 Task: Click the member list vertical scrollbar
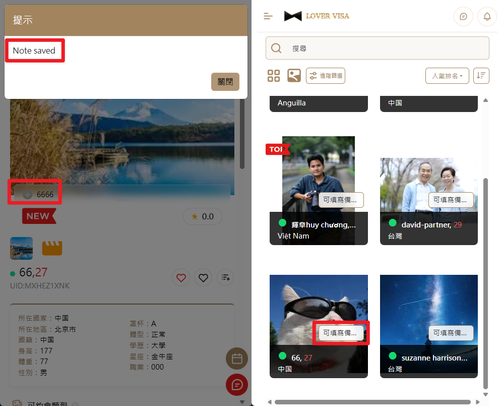click(x=486, y=283)
